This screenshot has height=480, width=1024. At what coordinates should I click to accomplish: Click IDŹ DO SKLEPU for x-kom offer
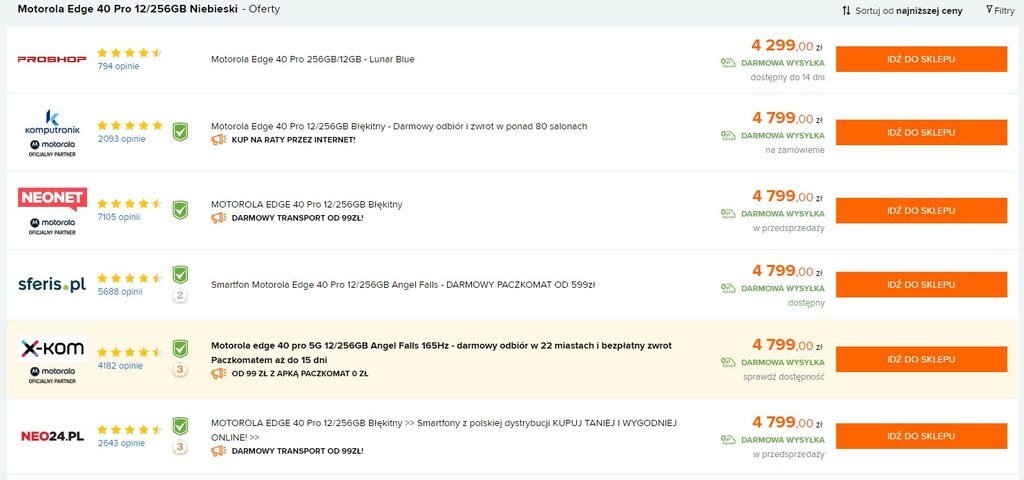pyautogui.click(x=921, y=359)
